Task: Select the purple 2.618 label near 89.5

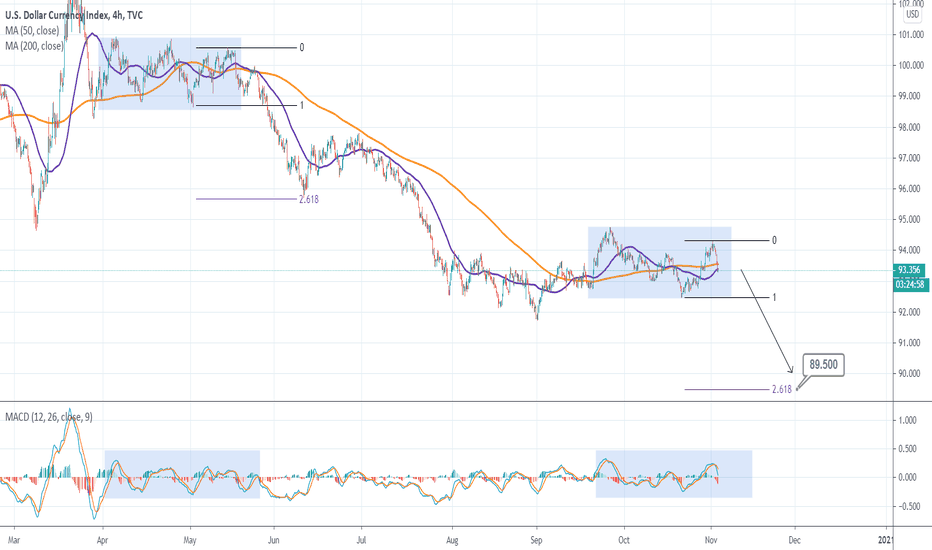Action: coord(782,389)
